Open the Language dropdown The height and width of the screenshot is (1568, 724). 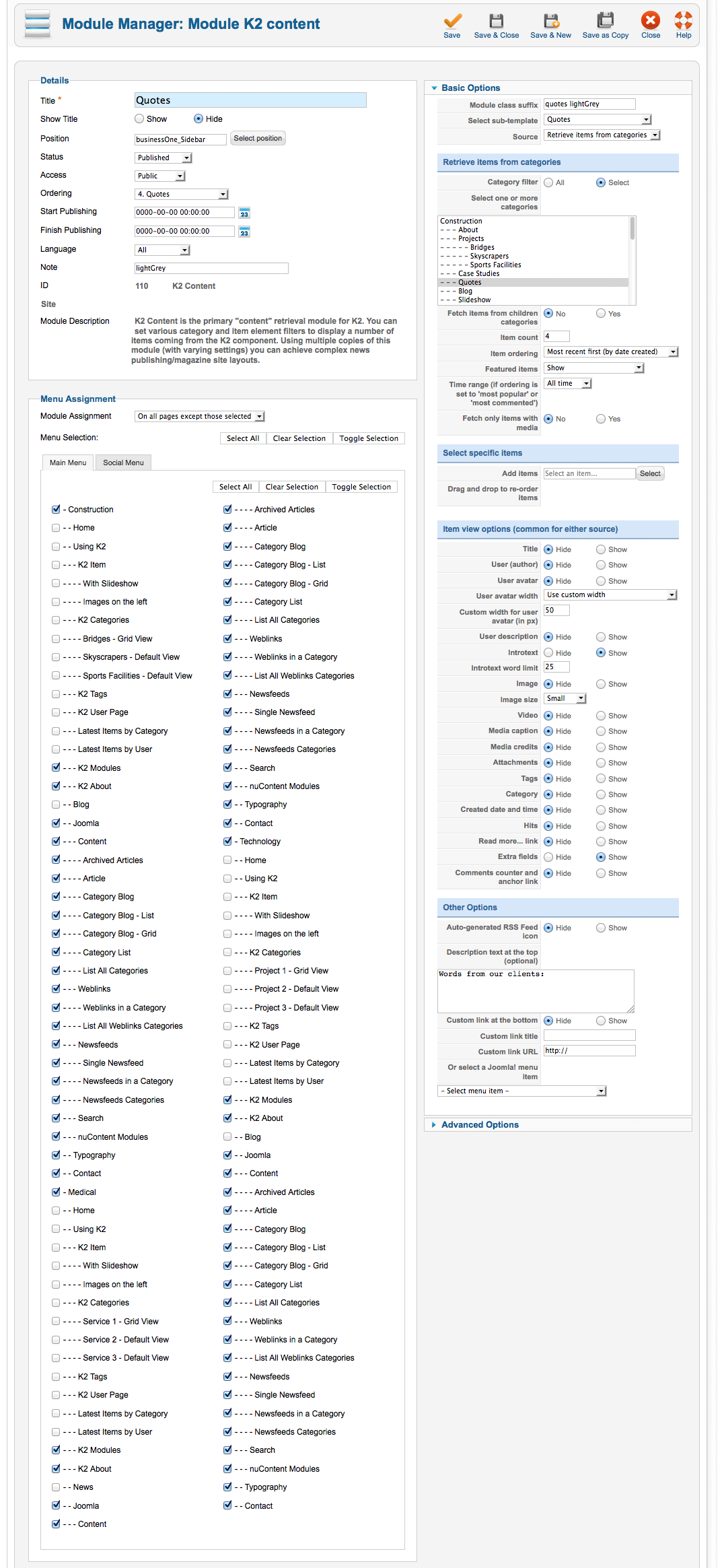162,250
